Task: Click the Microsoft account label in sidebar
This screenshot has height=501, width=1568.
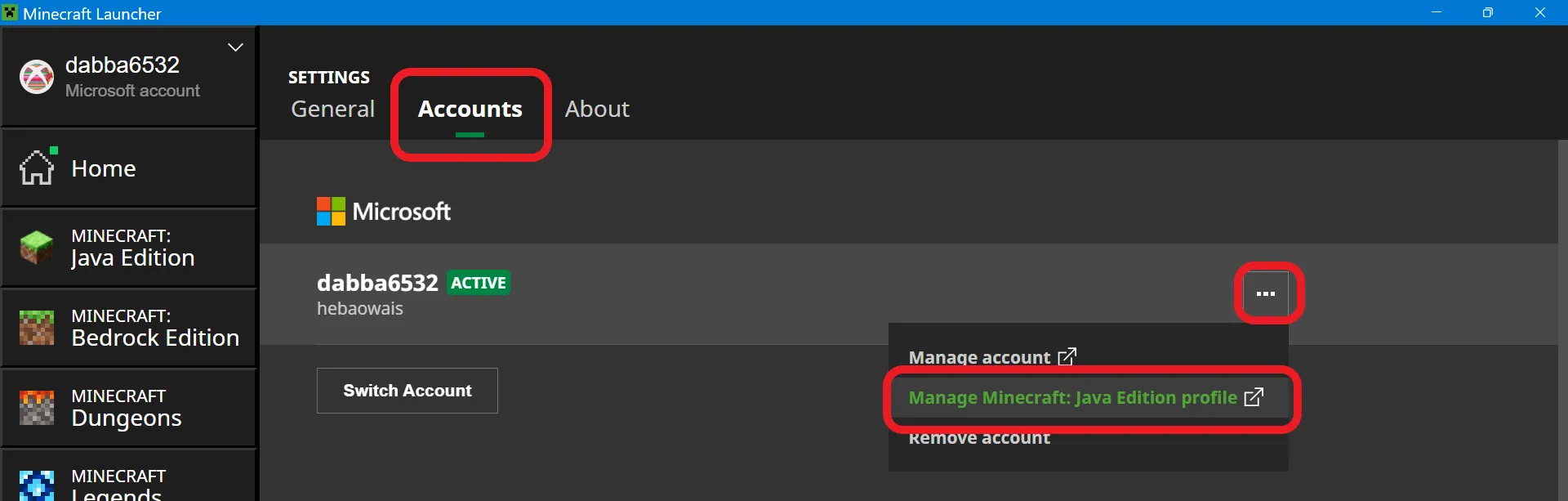Action: point(132,91)
